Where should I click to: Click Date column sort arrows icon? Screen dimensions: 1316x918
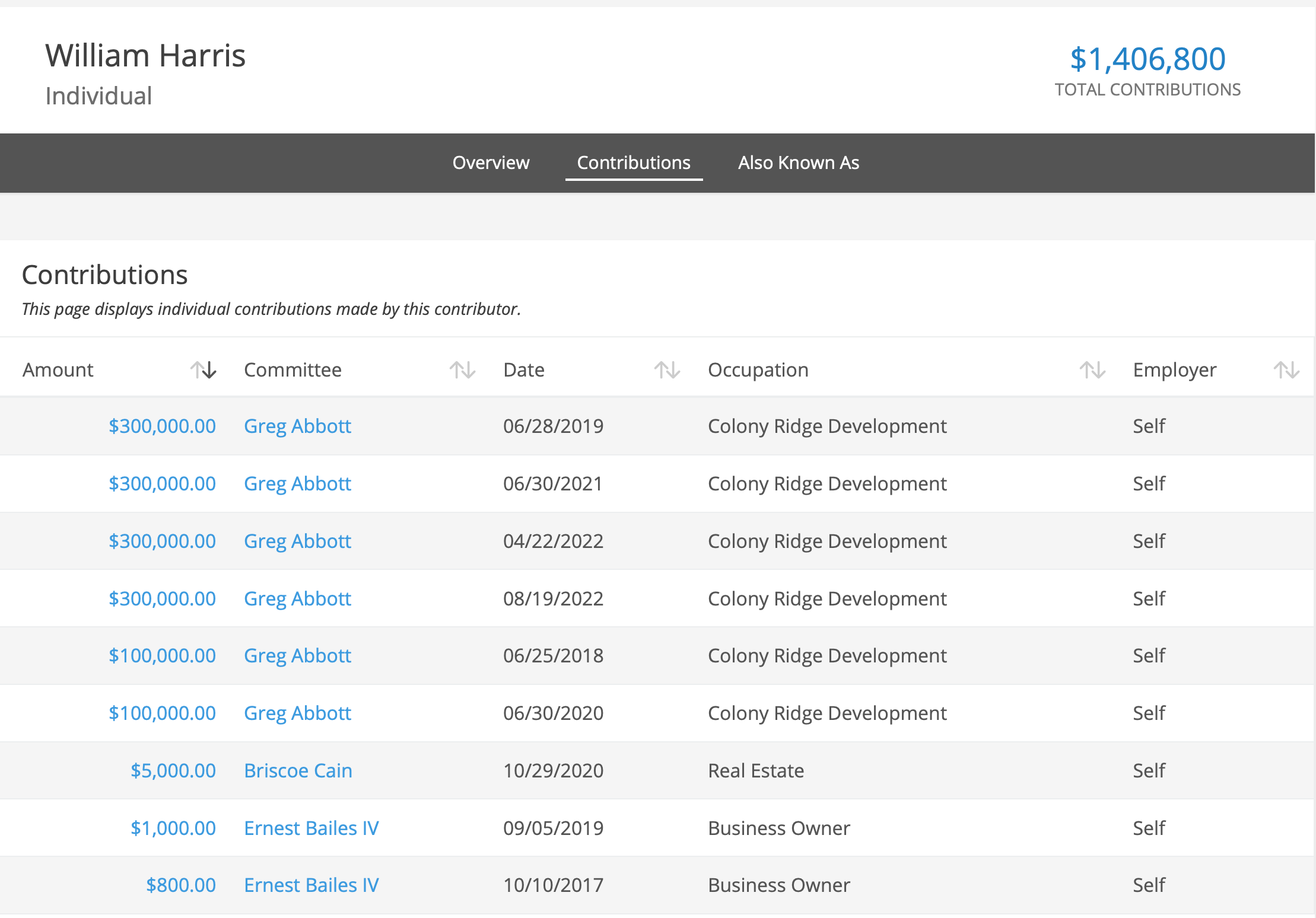pyautogui.click(x=667, y=370)
